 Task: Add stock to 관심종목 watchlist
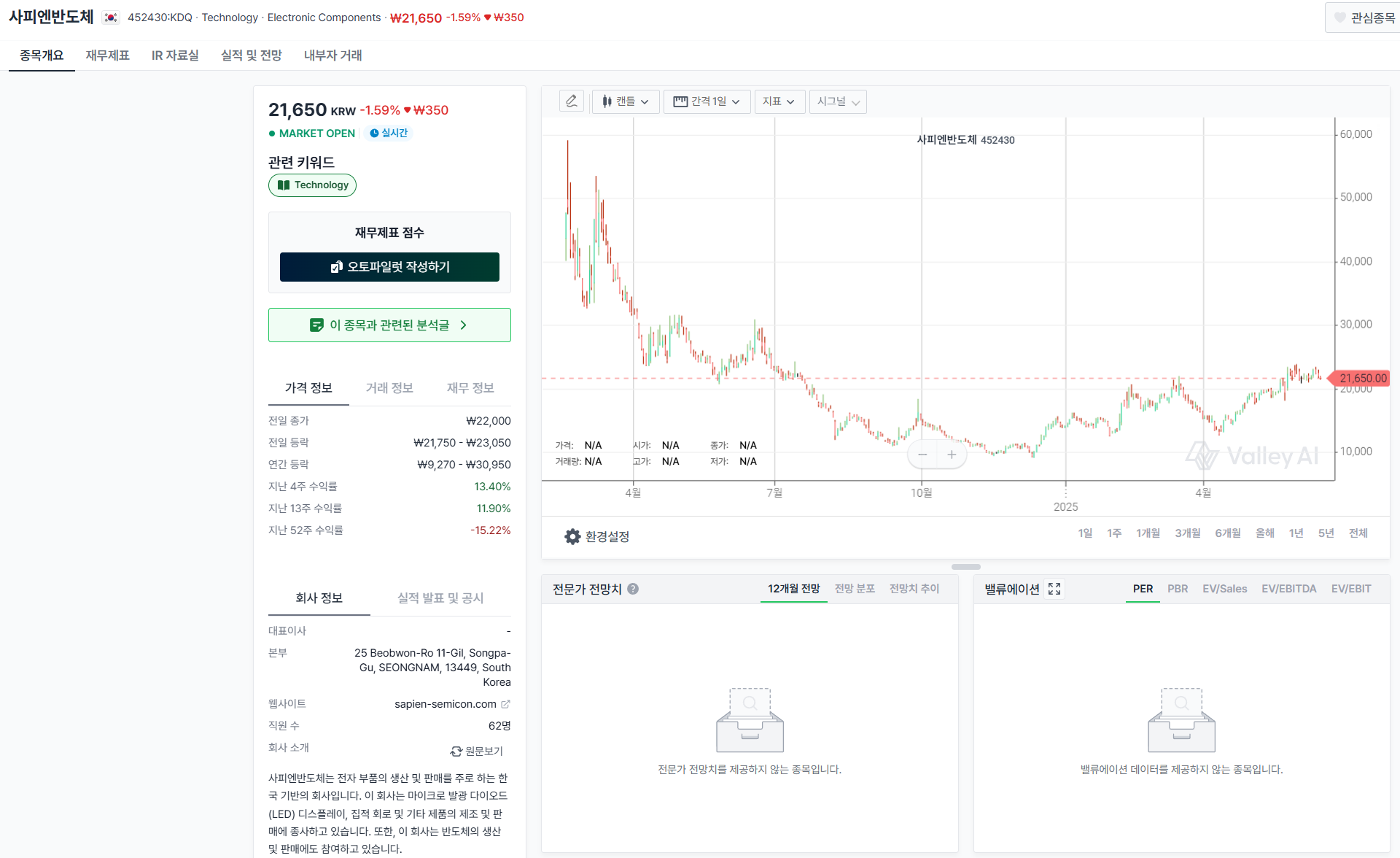click(x=1364, y=18)
